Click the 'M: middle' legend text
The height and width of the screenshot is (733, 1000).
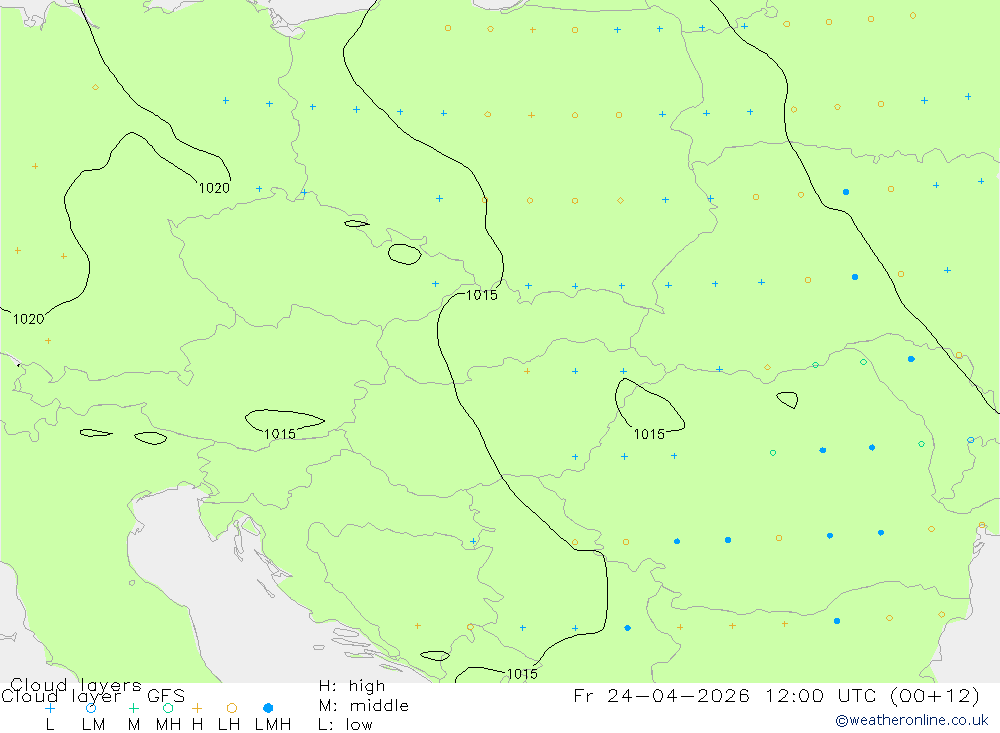[364, 706]
